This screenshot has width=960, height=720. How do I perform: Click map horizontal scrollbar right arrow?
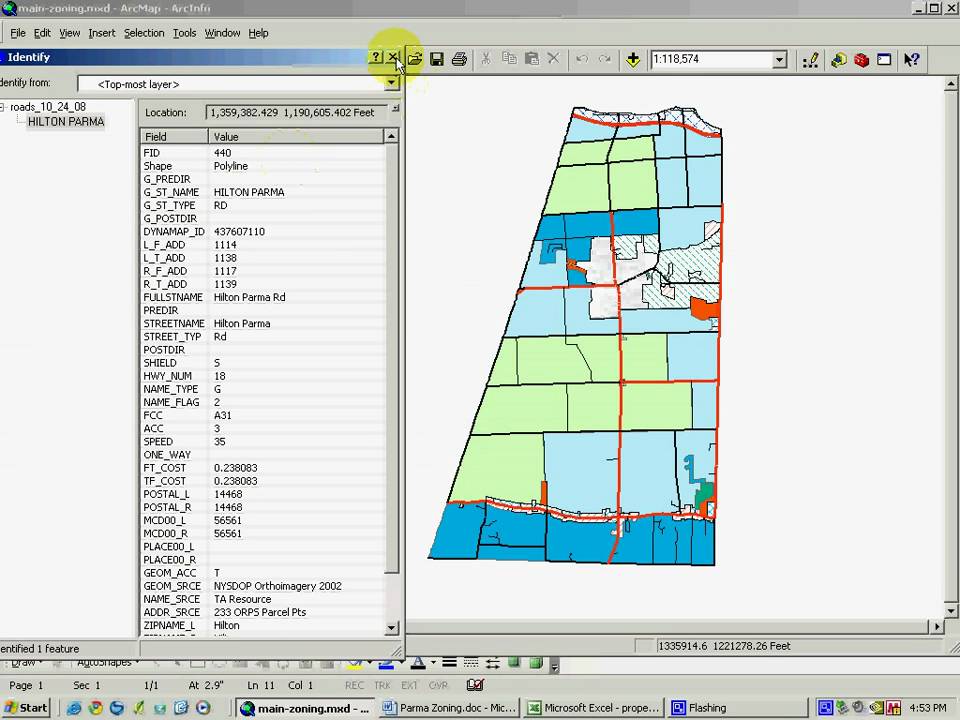tap(937, 626)
